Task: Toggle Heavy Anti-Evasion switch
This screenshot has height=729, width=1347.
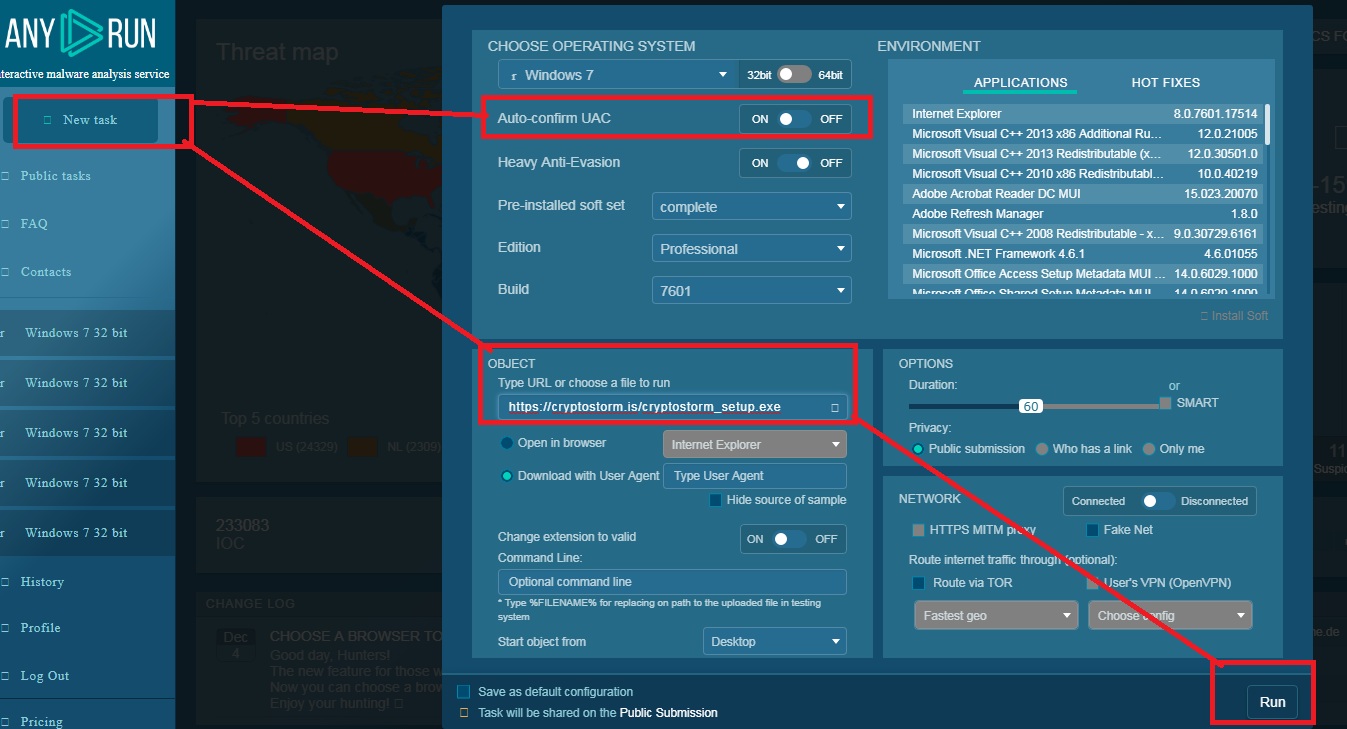Action: pyautogui.click(x=795, y=163)
